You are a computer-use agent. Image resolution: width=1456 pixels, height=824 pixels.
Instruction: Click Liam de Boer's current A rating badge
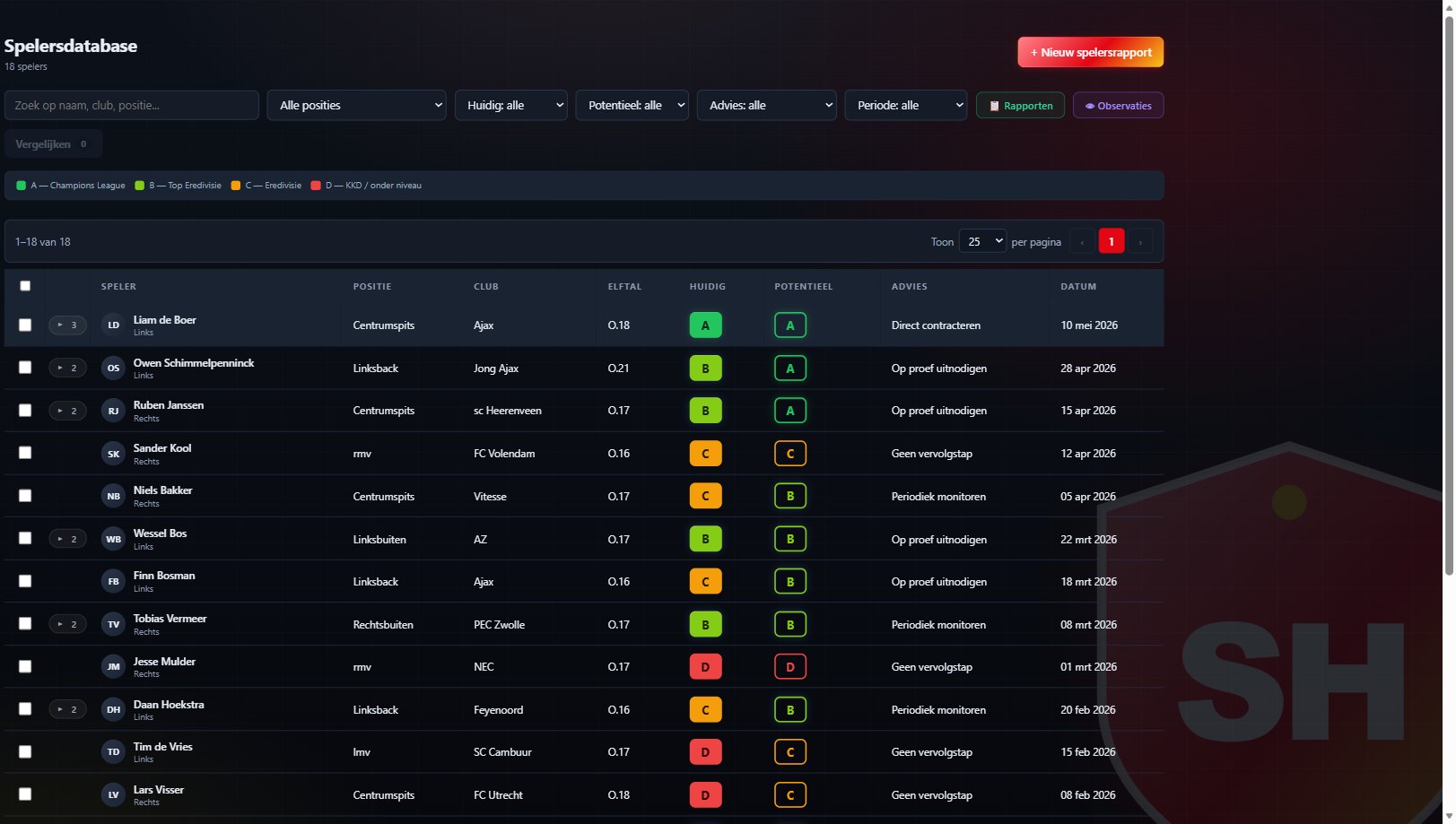pyautogui.click(x=705, y=325)
